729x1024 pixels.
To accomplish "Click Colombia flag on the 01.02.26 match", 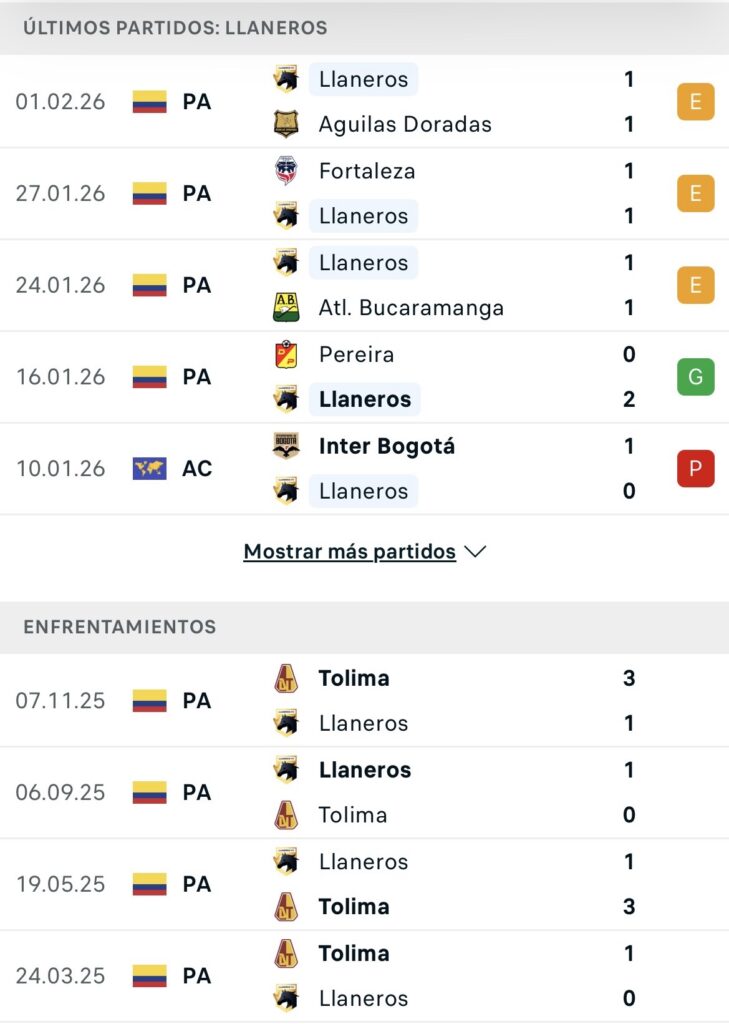I will (x=149, y=101).
